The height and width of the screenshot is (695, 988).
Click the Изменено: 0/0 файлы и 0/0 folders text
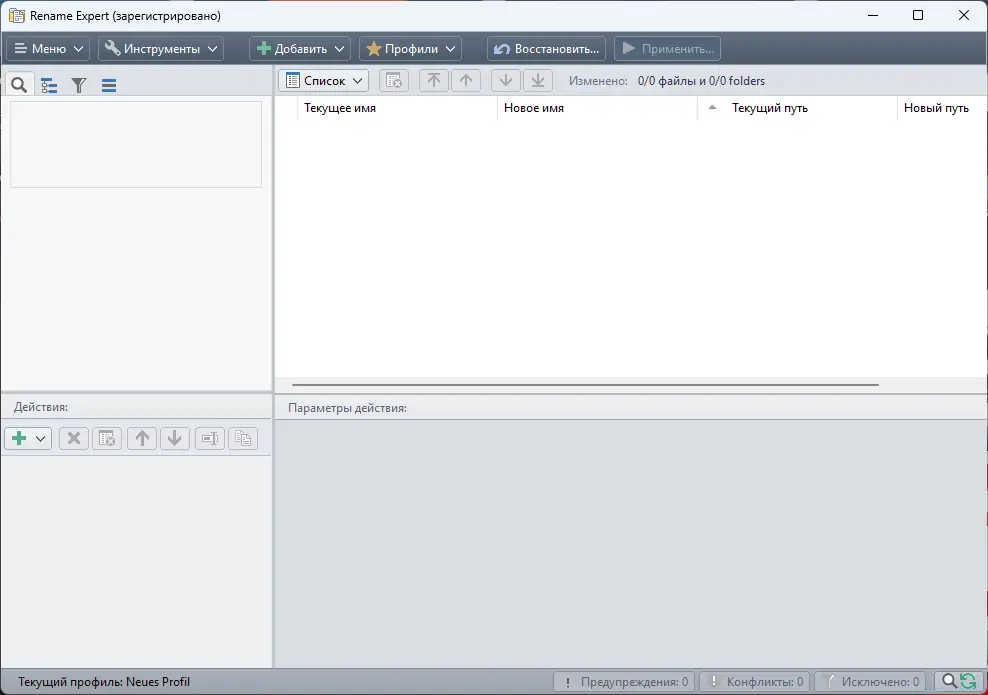coord(667,81)
